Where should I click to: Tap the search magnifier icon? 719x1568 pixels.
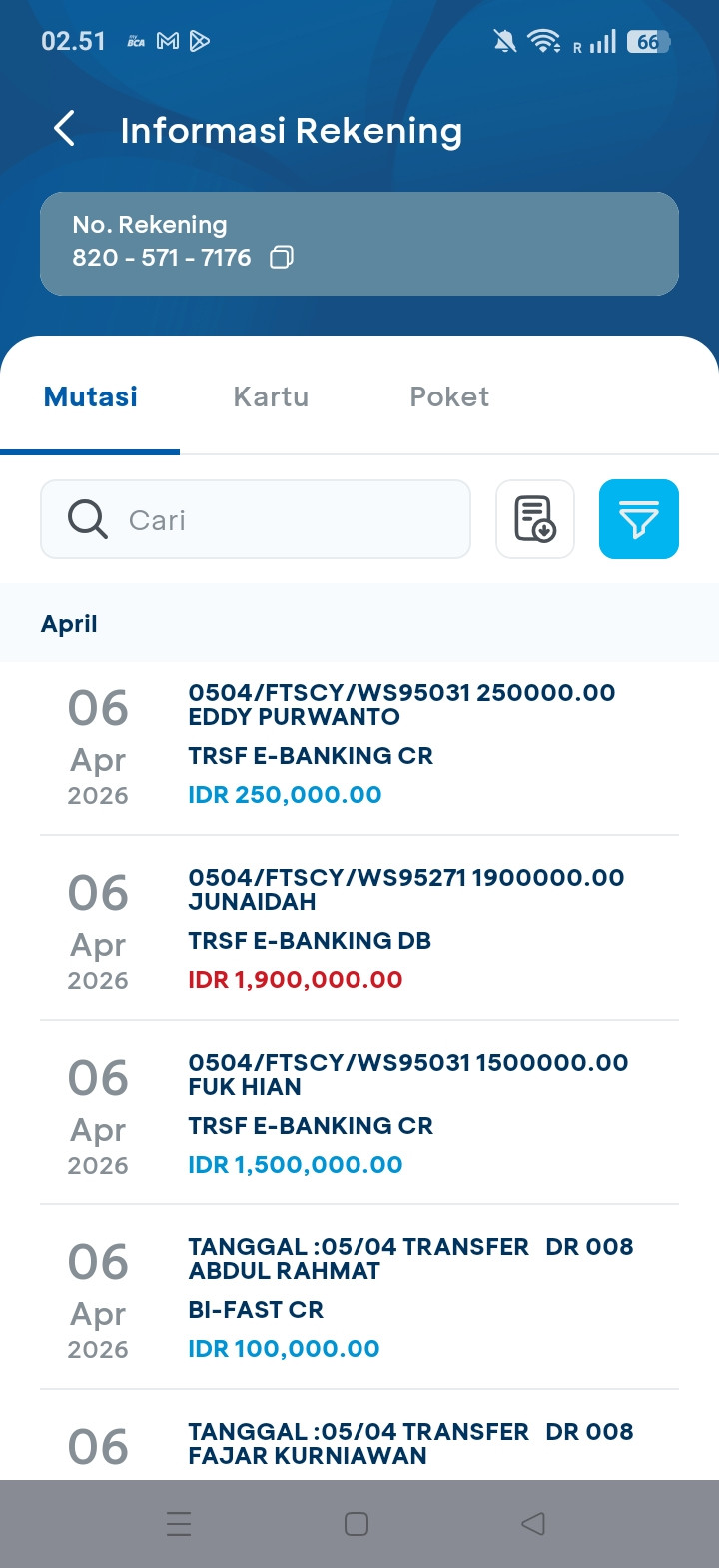coord(87,519)
